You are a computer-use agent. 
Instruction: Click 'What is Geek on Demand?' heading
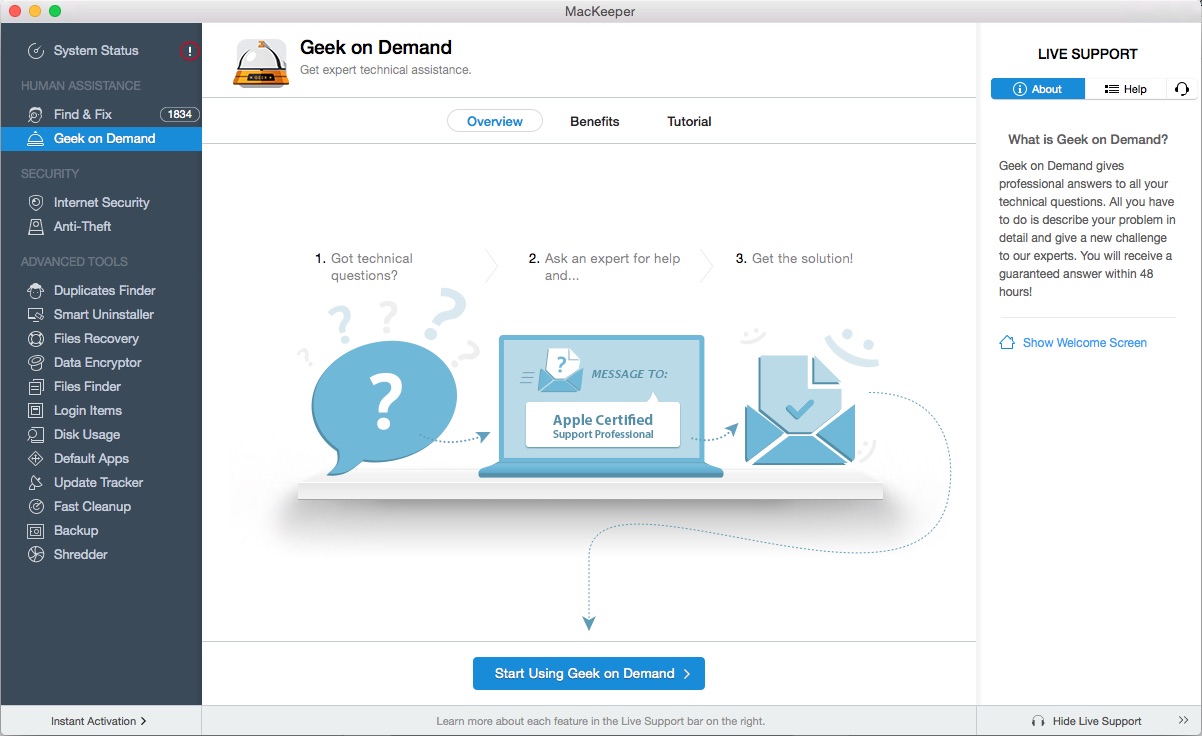(x=1088, y=140)
